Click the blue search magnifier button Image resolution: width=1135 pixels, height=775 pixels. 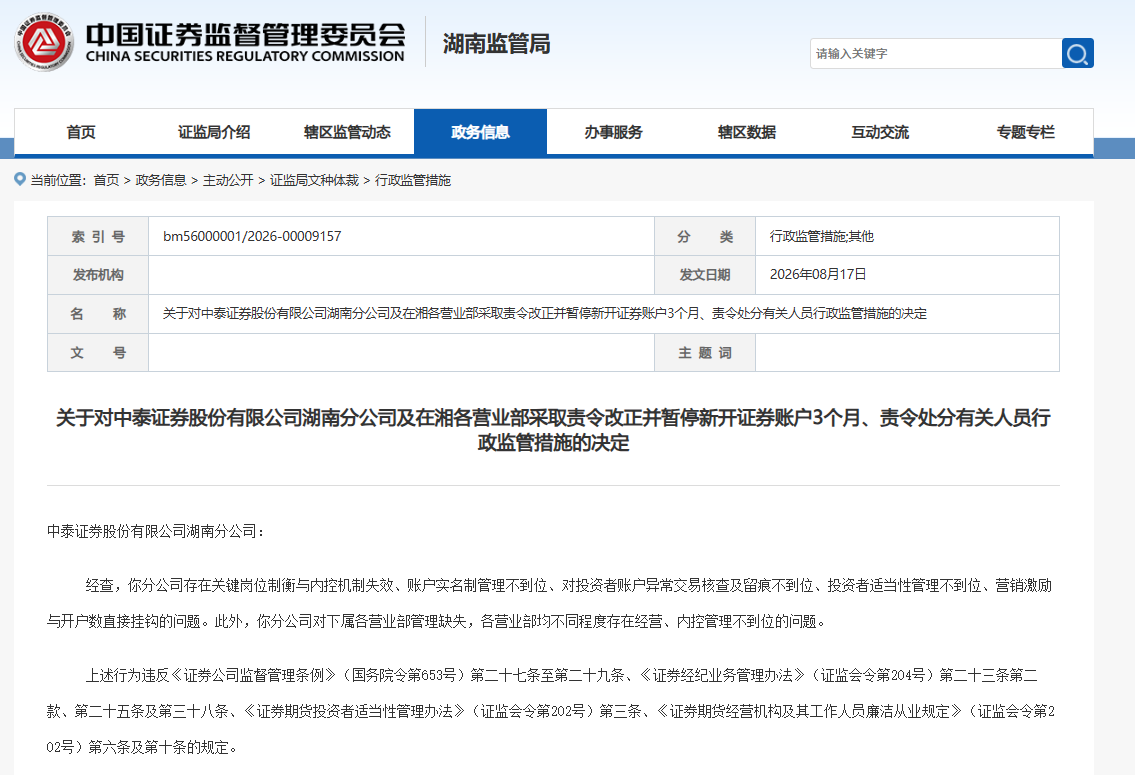coord(1077,54)
